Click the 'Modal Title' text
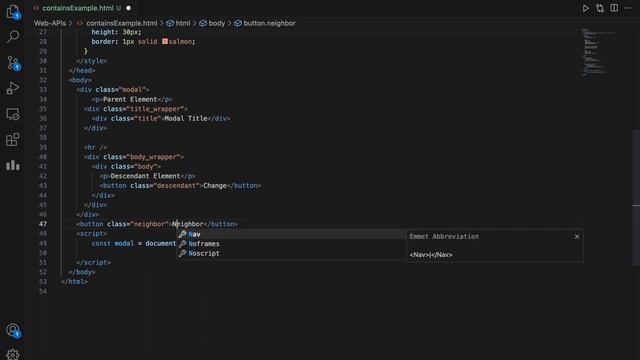 click(186, 118)
